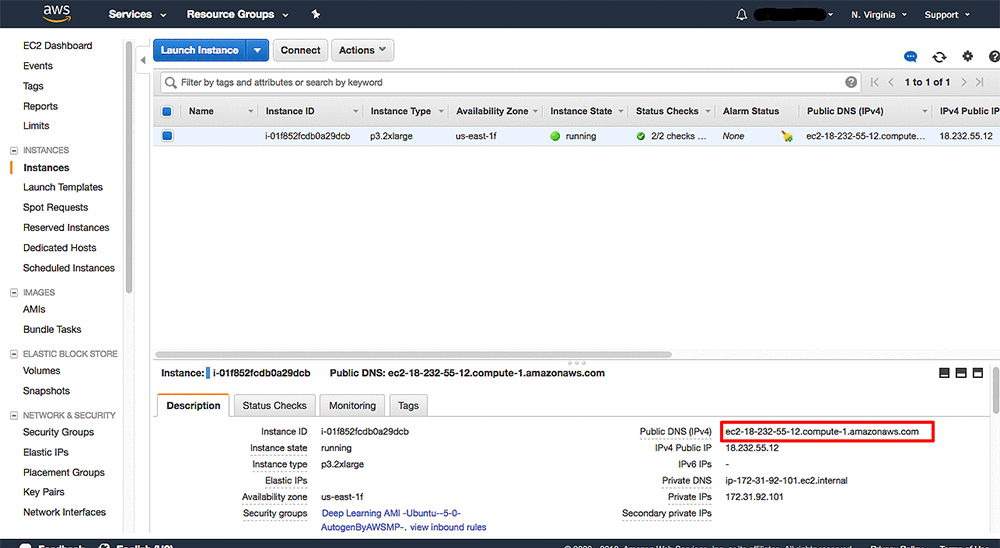Open the pin shortcuts icon in top bar
The width and height of the screenshot is (1000, 548).
[x=316, y=14]
